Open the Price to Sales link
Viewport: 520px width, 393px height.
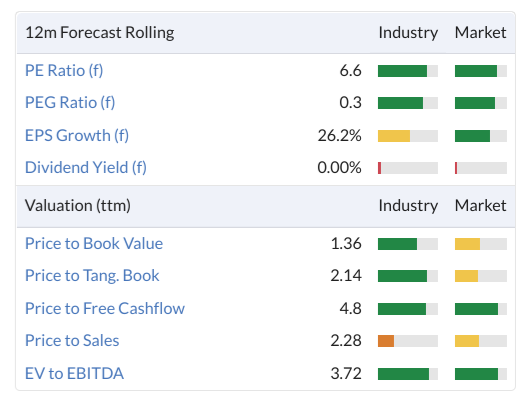72,340
